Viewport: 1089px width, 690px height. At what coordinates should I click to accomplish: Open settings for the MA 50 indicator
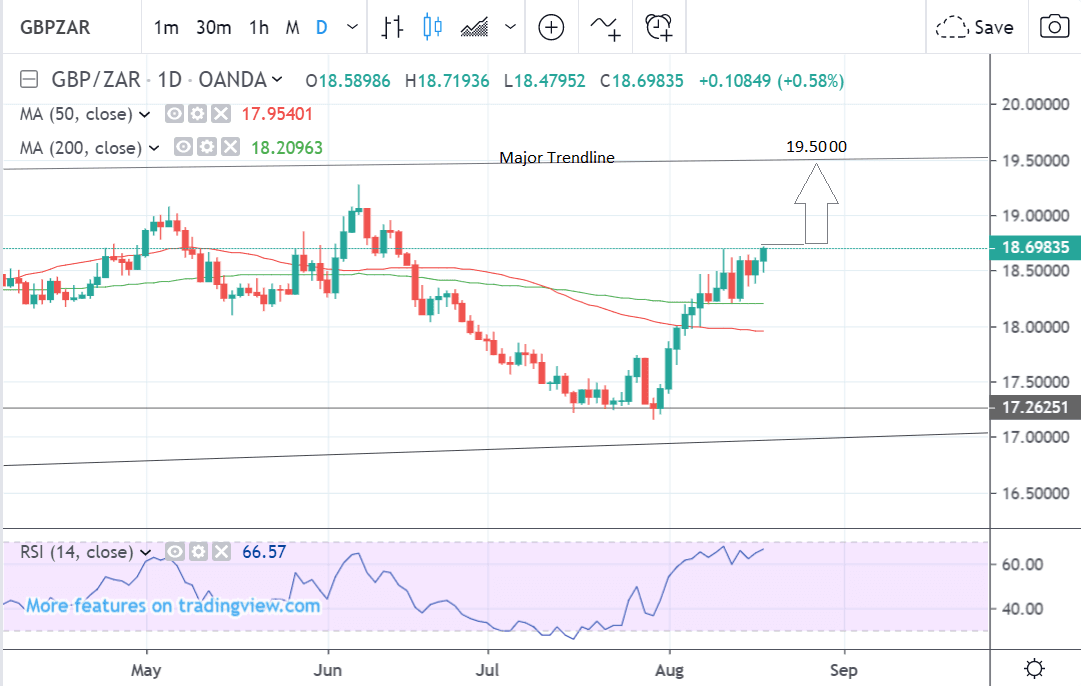tap(197, 114)
